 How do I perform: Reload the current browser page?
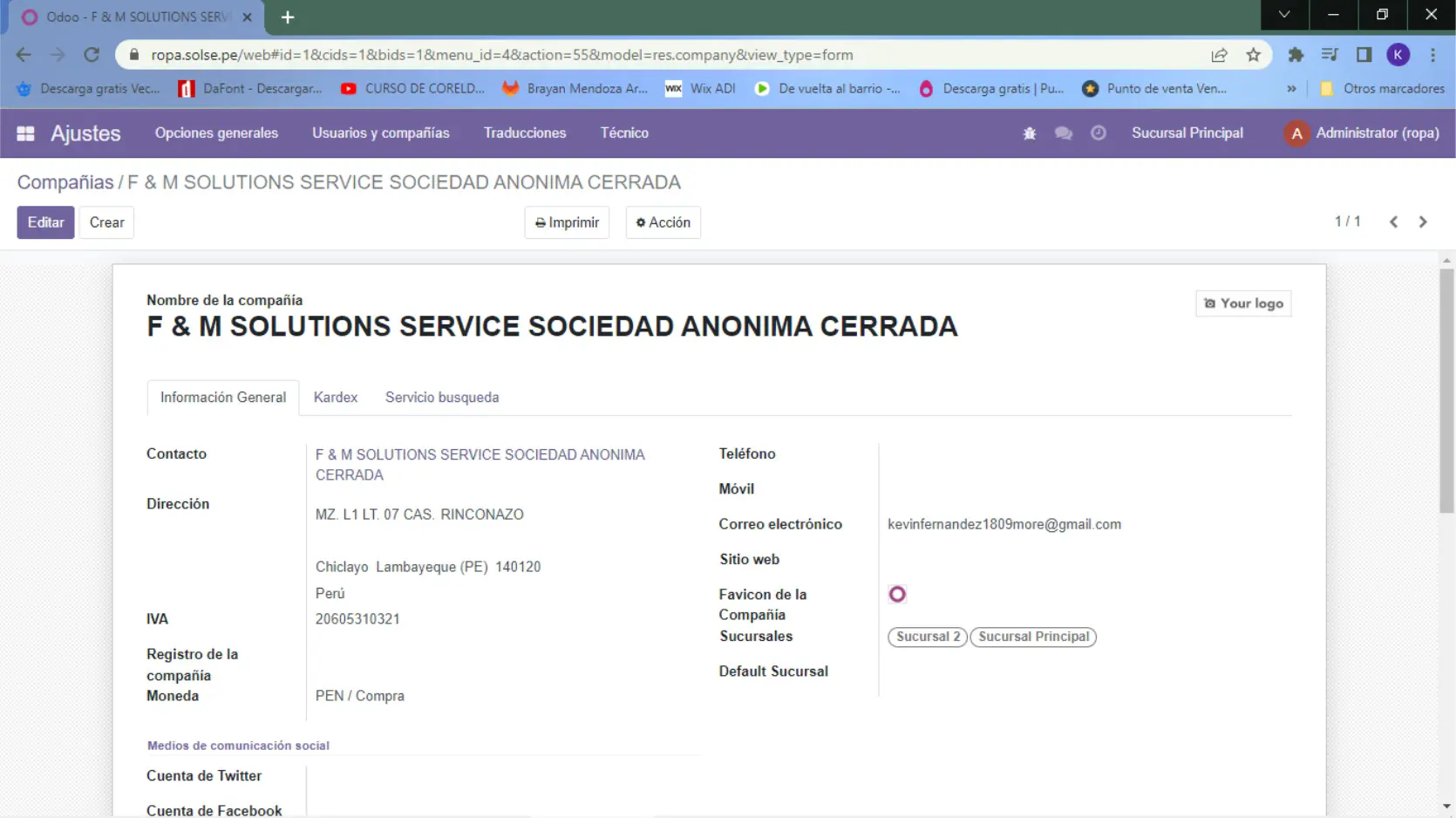[x=92, y=55]
